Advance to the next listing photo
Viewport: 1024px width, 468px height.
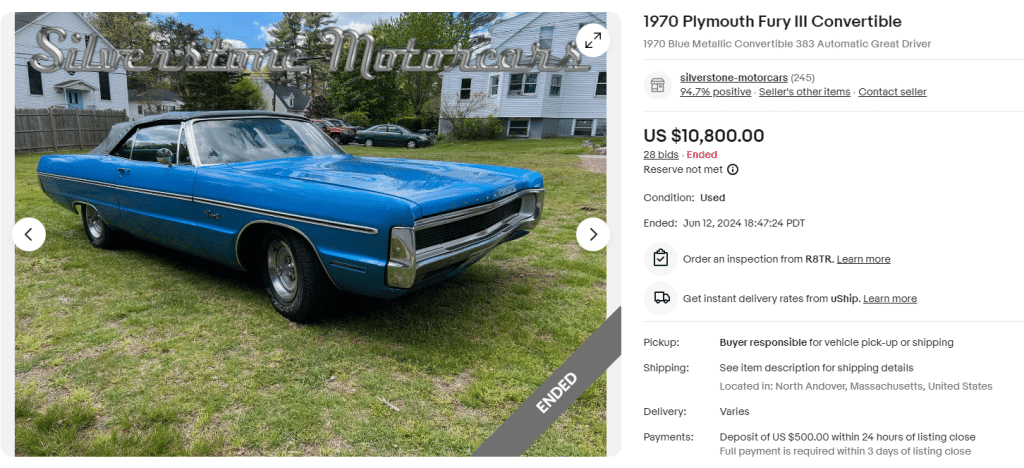(x=593, y=234)
